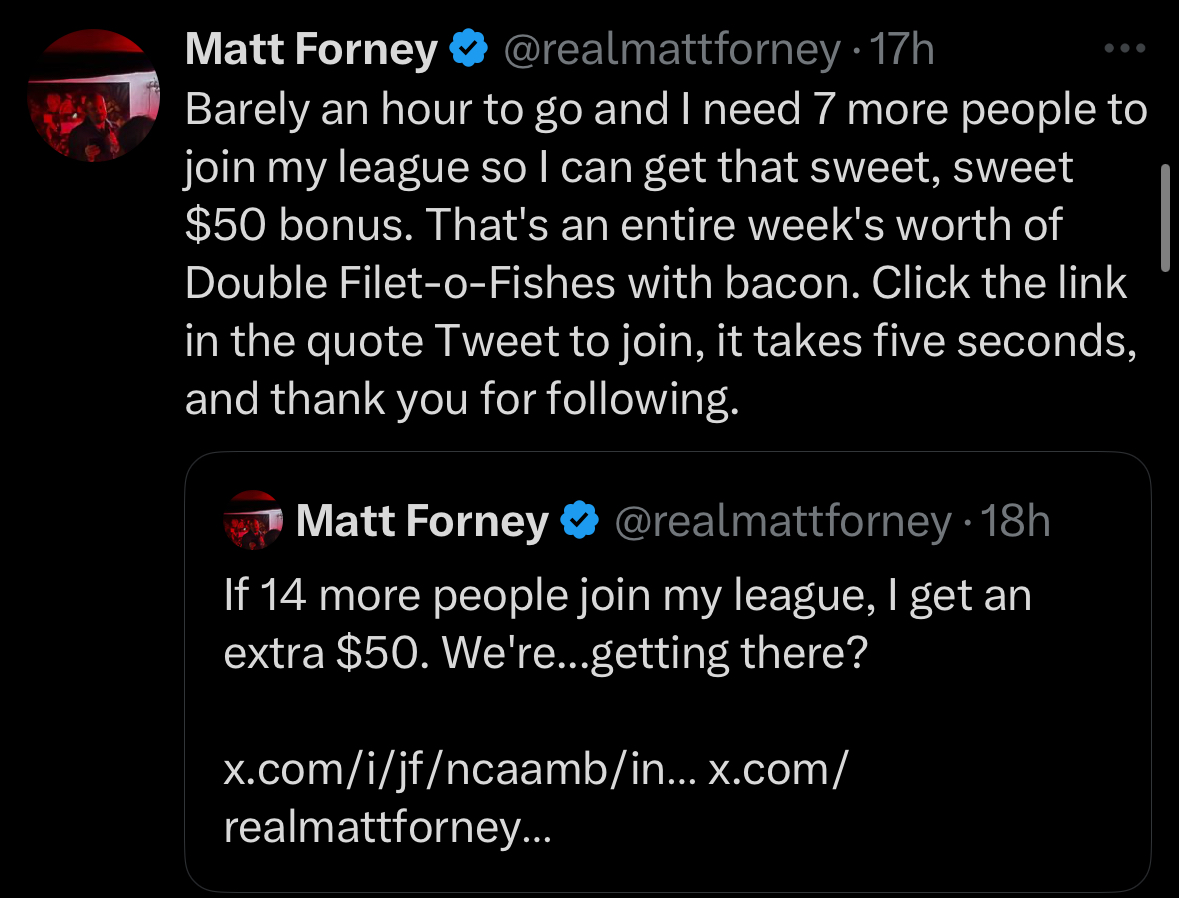This screenshot has height=898, width=1179.
Task: Click the blue verified badge on main tweet
Action: [467, 48]
